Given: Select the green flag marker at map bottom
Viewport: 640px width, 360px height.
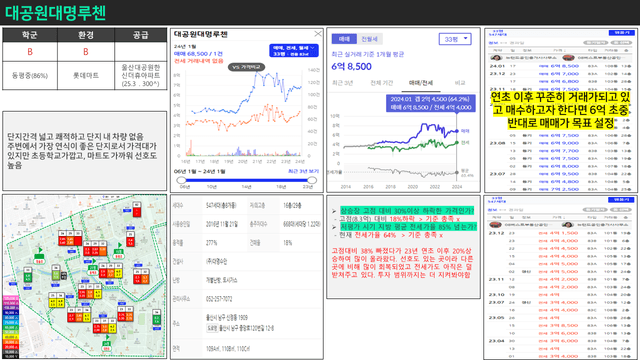Looking at the screenshot, I should tap(107, 338).
